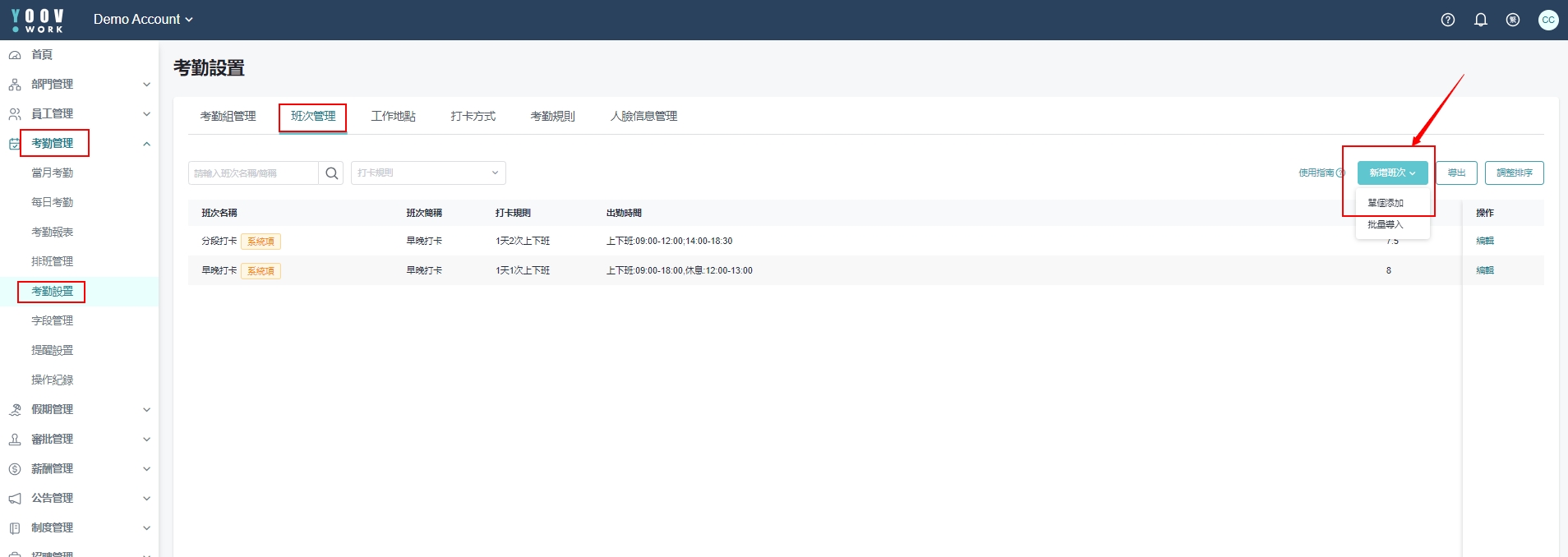The width and height of the screenshot is (1568, 557).
Task: Choose 批量導入 from the dropdown menu
Action: point(1386,224)
